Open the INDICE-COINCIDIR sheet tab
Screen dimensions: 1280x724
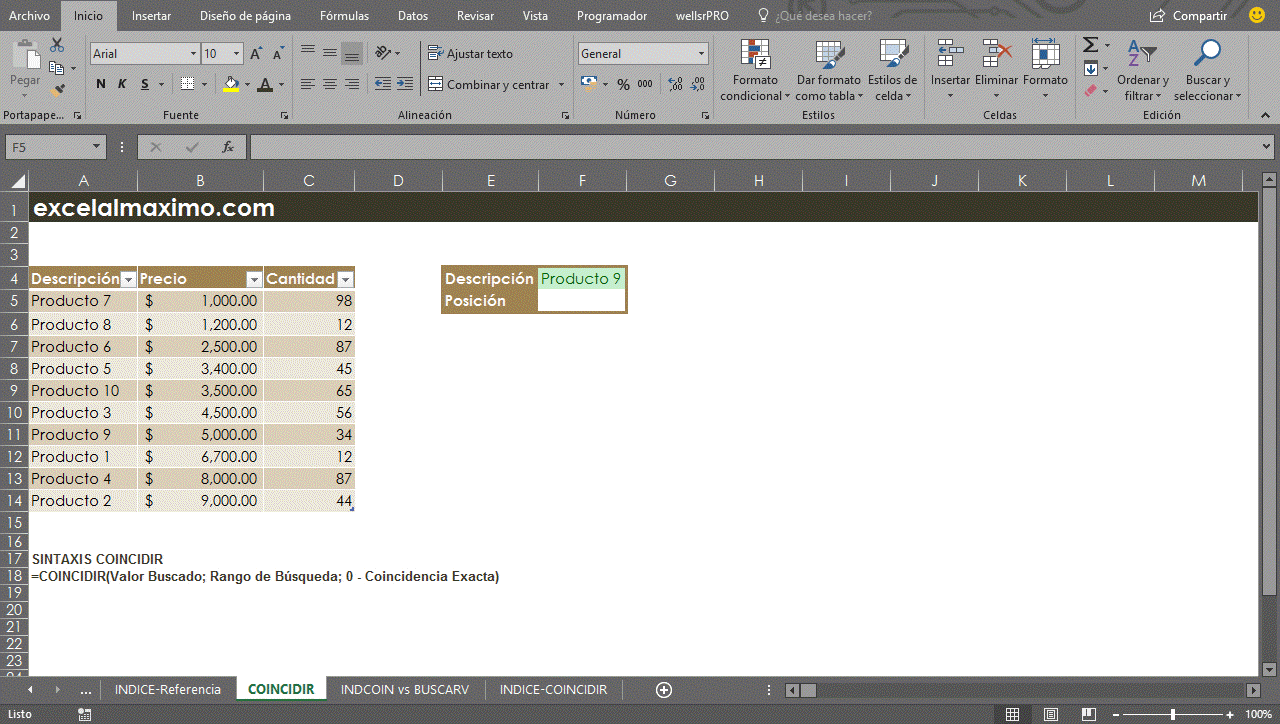[x=553, y=689]
